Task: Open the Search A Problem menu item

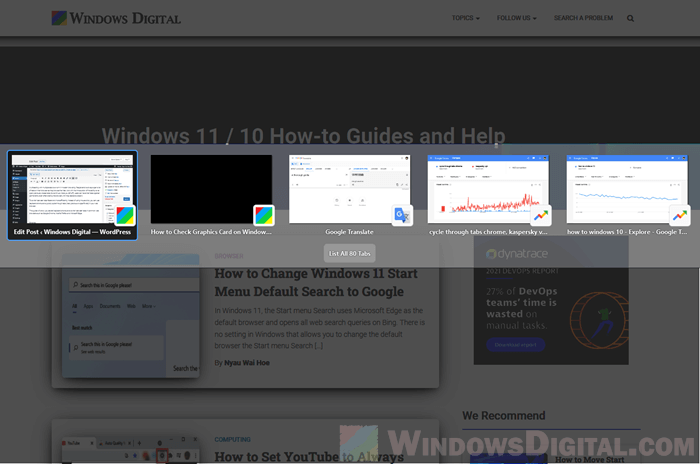Action: (x=583, y=18)
